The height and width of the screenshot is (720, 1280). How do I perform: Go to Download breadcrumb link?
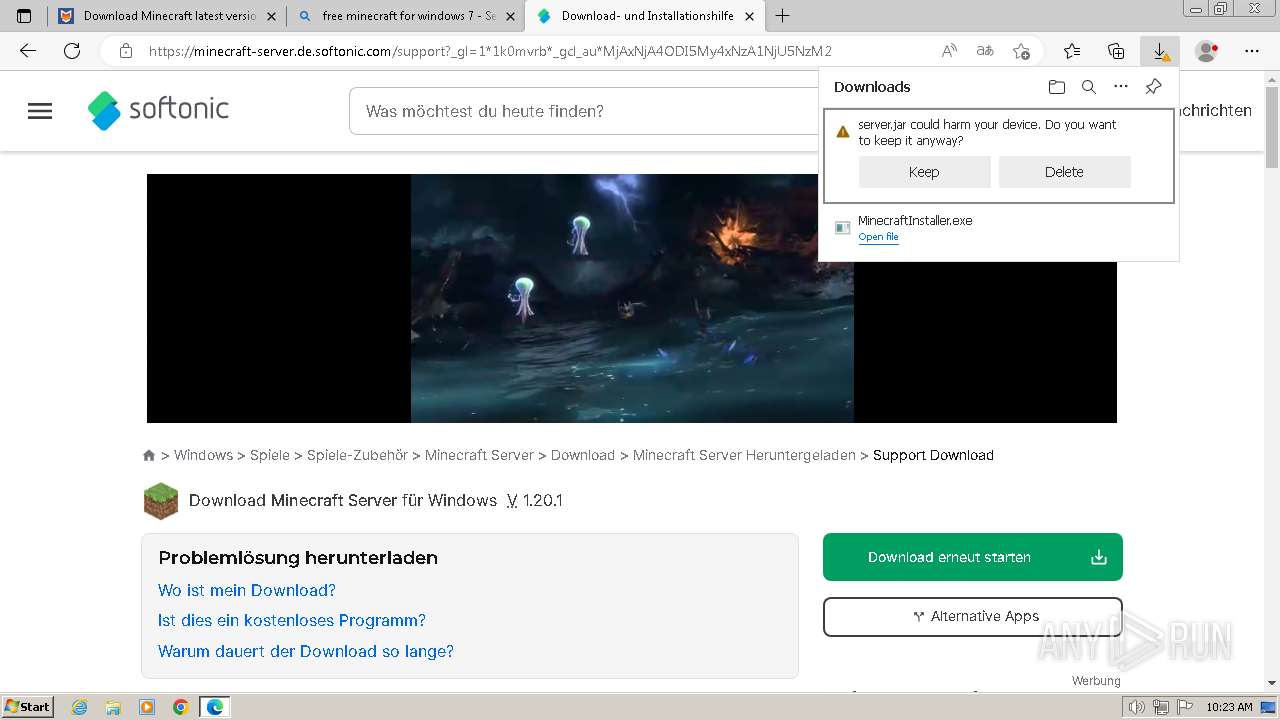583,455
